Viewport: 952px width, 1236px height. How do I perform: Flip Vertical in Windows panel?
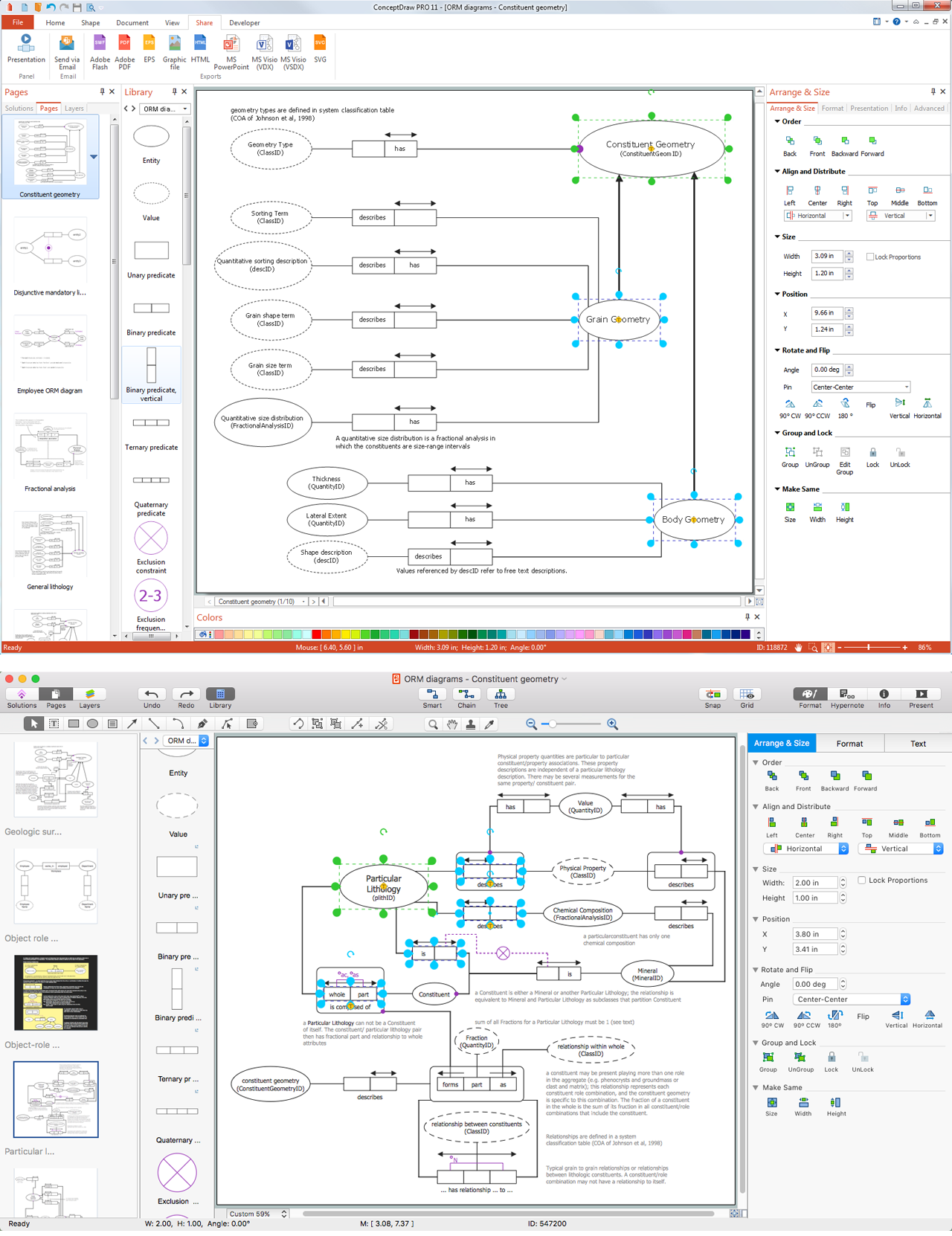pos(899,409)
